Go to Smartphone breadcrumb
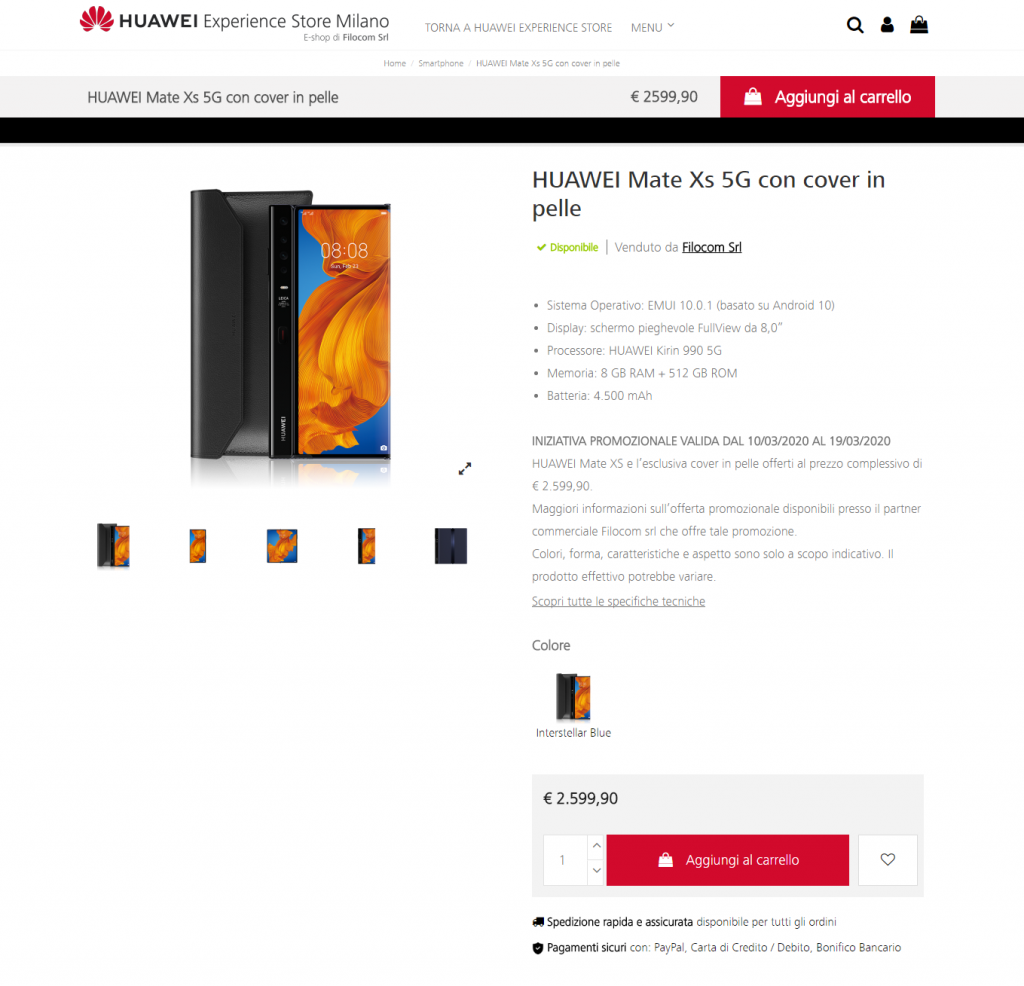The width and height of the screenshot is (1024, 986). 441,63
